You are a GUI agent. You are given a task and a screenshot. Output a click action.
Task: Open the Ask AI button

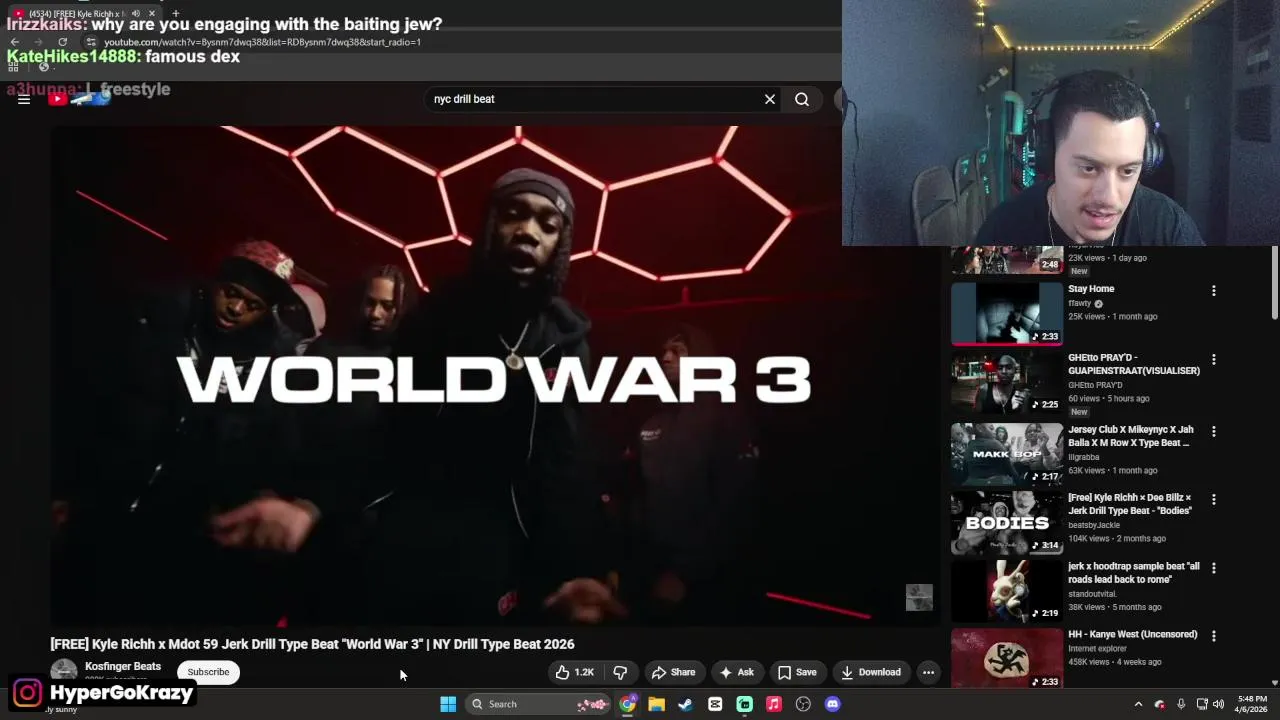tap(737, 672)
